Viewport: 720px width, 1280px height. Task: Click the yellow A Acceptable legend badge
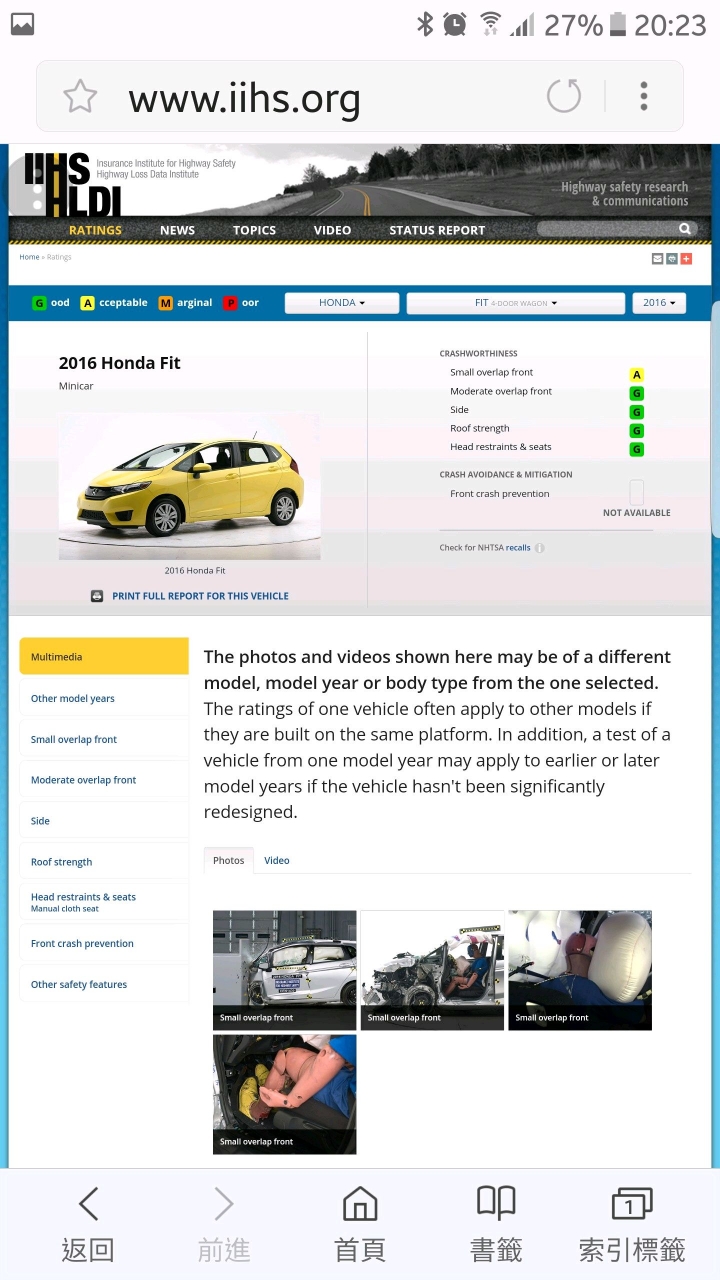pos(88,303)
